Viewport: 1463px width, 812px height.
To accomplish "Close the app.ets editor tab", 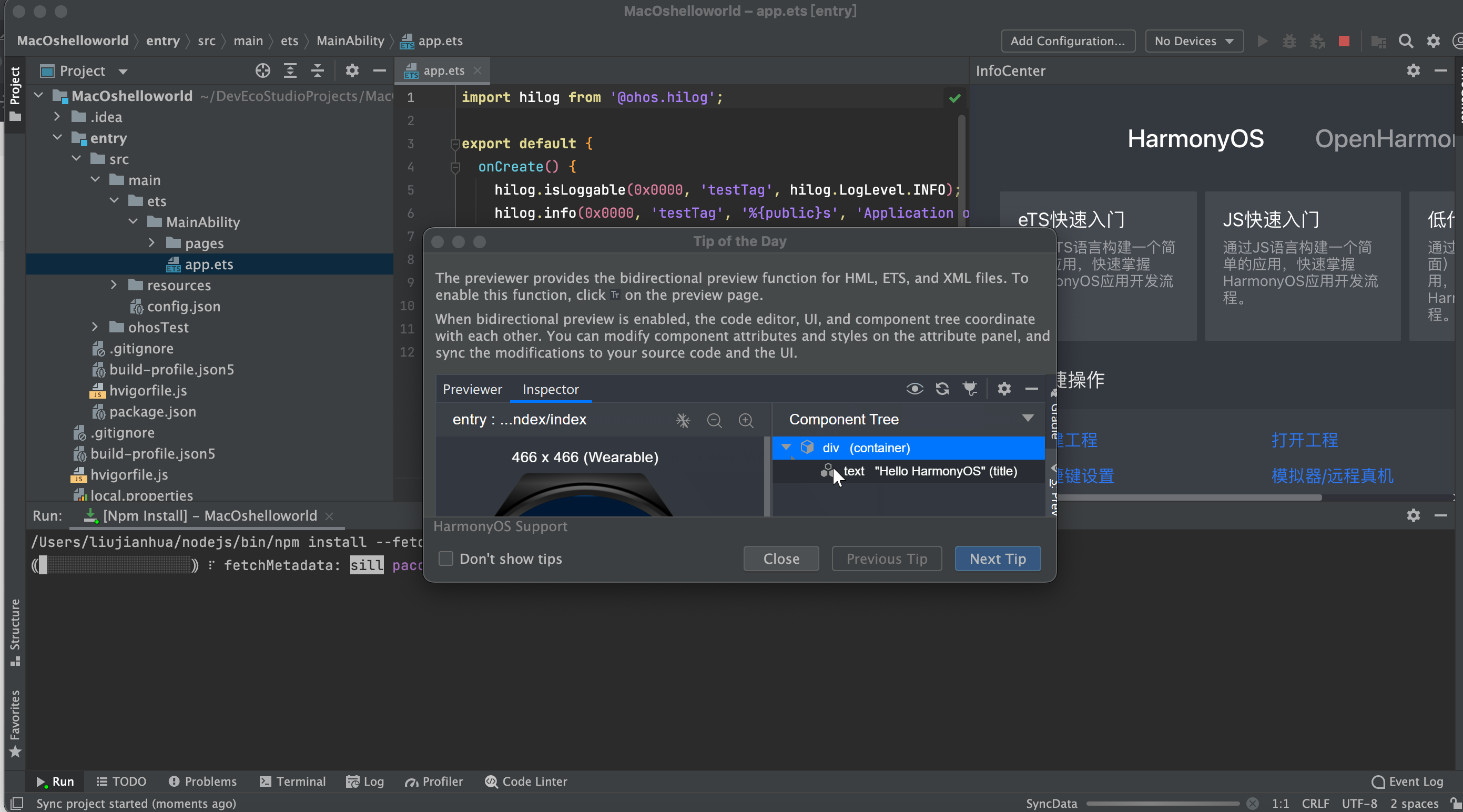I will 477,70.
